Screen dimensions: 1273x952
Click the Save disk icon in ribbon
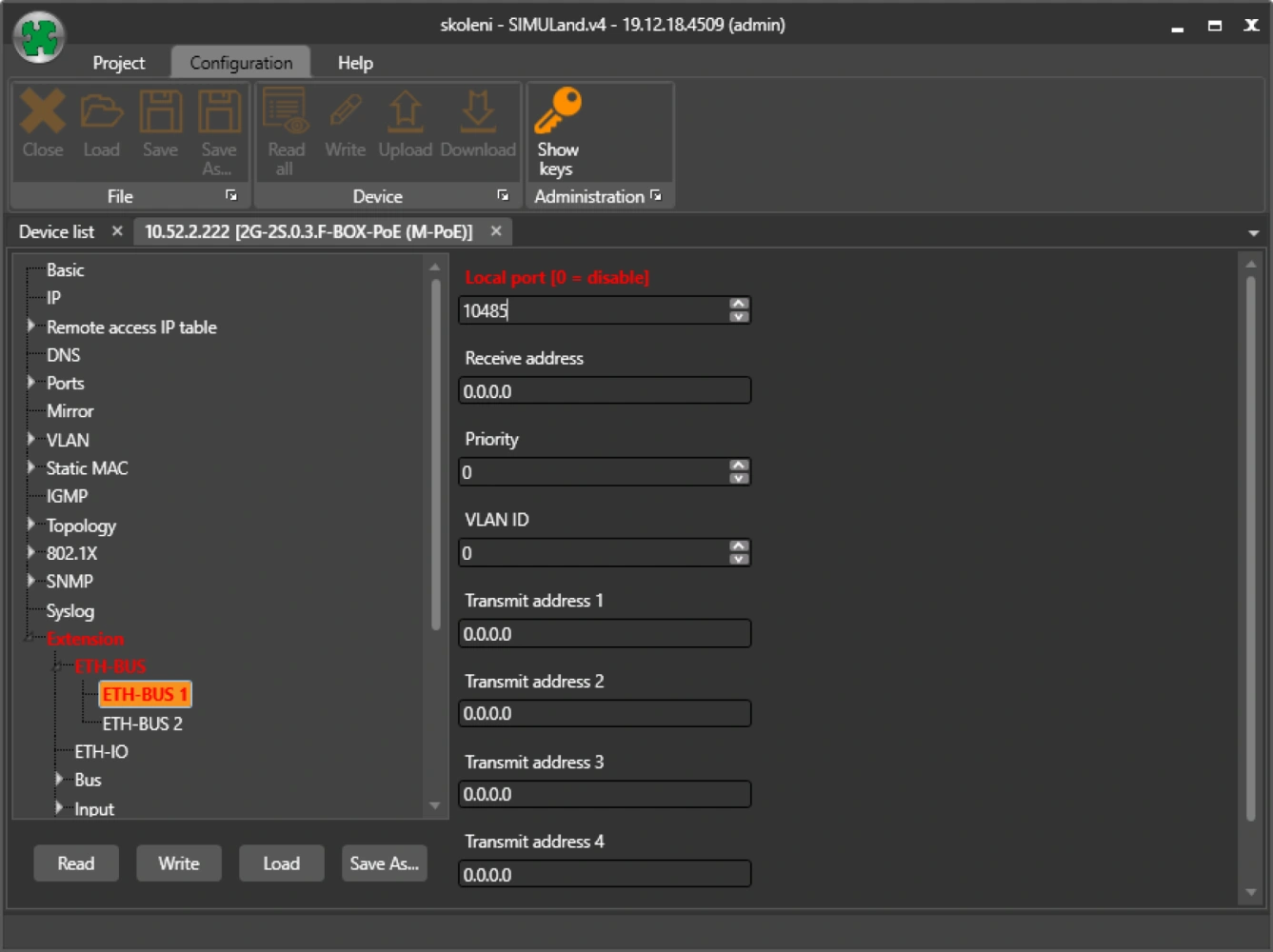(x=160, y=112)
